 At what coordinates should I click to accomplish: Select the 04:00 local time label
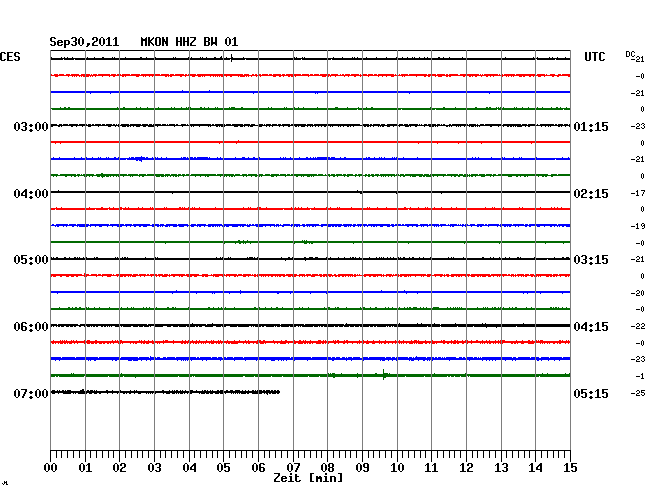(31, 194)
